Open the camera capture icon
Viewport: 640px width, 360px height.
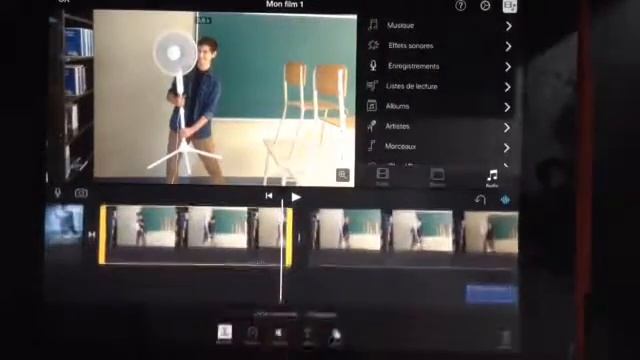(x=81, y=193)
